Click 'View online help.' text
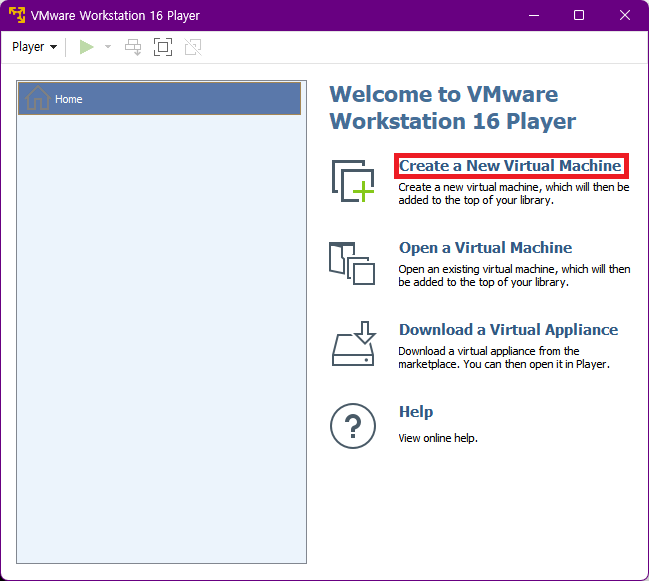Image resolution: width=649 pixels, height=581 pixels. [x=438, y=438]
